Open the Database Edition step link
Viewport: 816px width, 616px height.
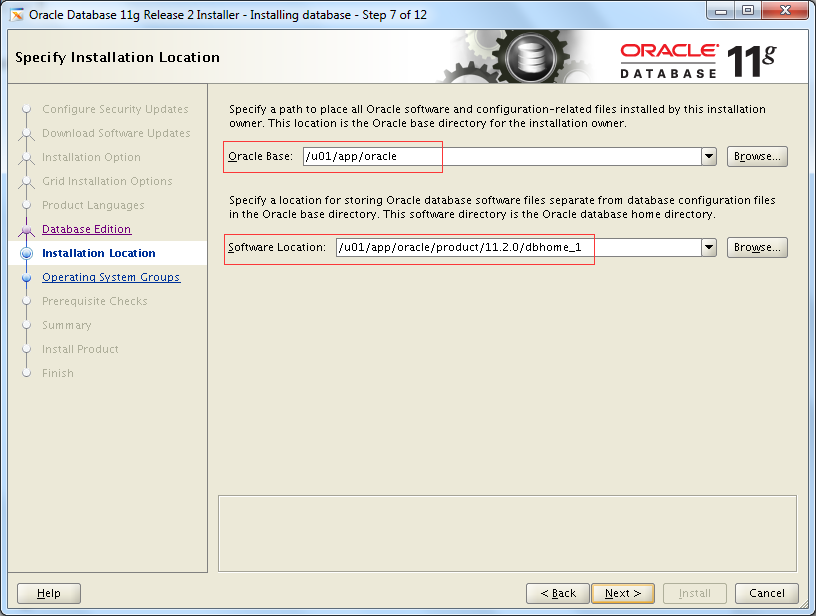point(86,229)
